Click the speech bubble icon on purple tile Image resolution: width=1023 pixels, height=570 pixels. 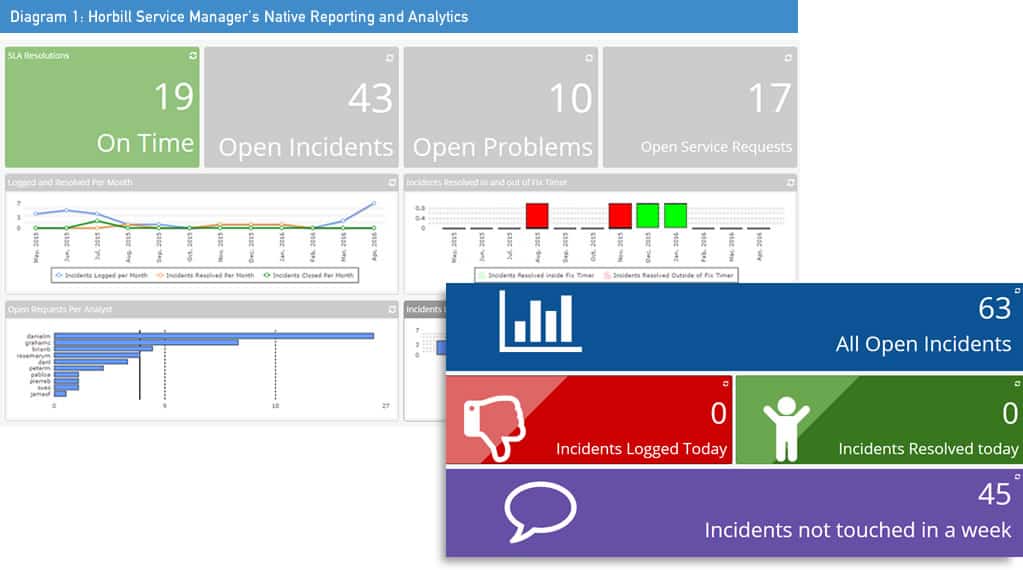click(540, 512)
